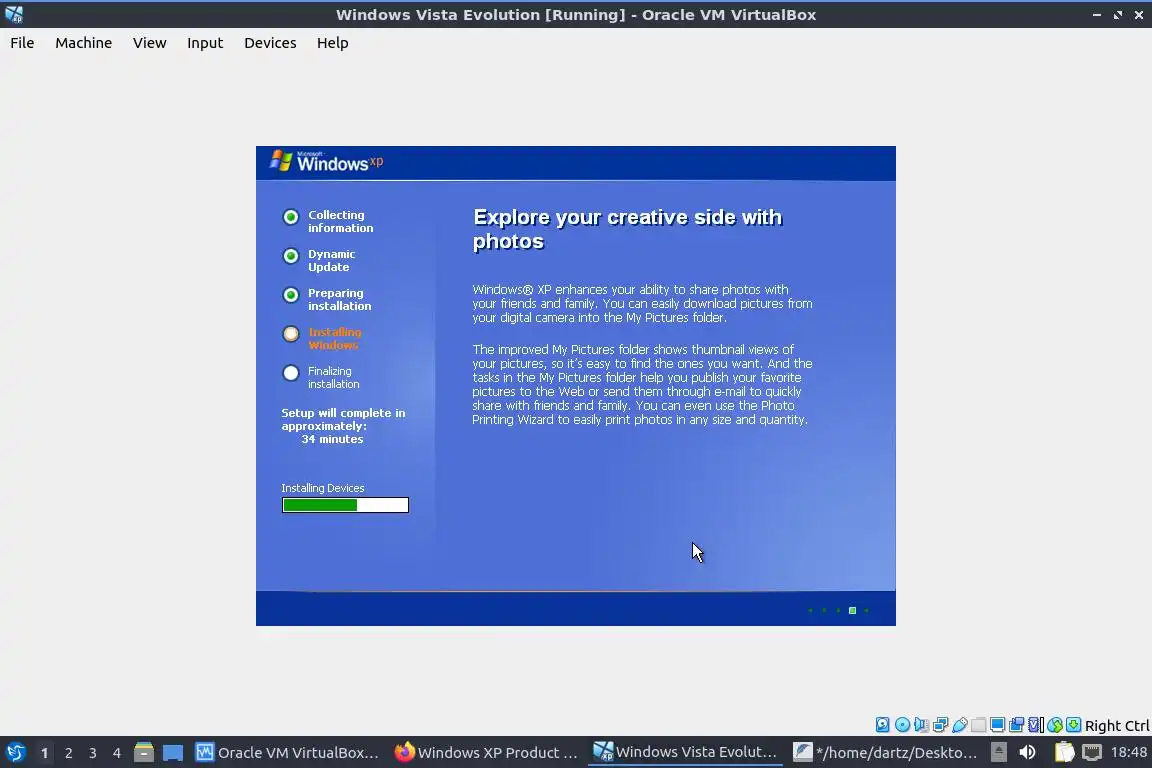Switch to workspace 1
The height and width of the screenshot is (768, 1152).
(x=45, y=753)
